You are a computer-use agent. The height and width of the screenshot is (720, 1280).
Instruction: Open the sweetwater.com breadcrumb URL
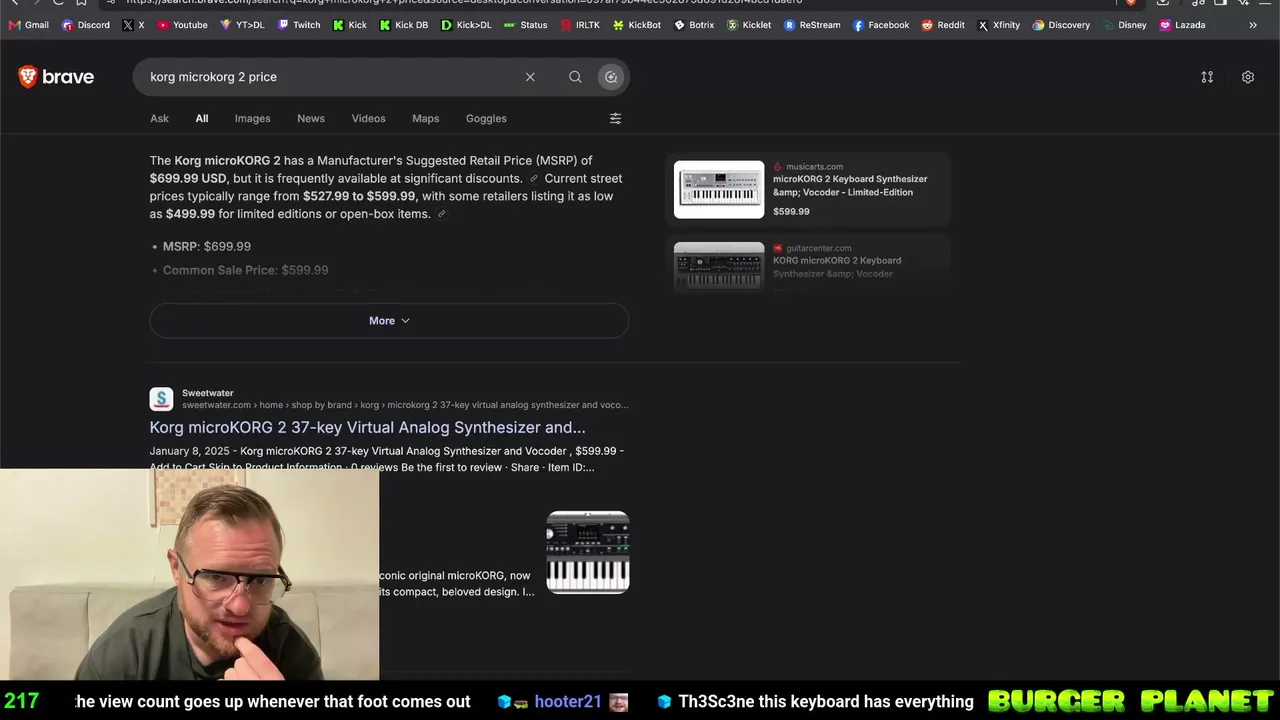405,405
